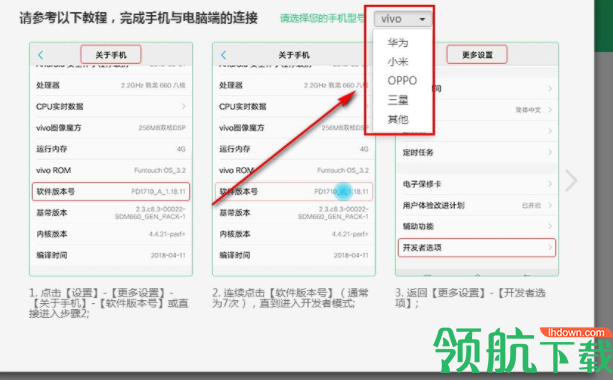Screen dimensions: 613x380
Task: Click the step 3 caption 返回【更多设置】
Action: click(x=470, y=298)
